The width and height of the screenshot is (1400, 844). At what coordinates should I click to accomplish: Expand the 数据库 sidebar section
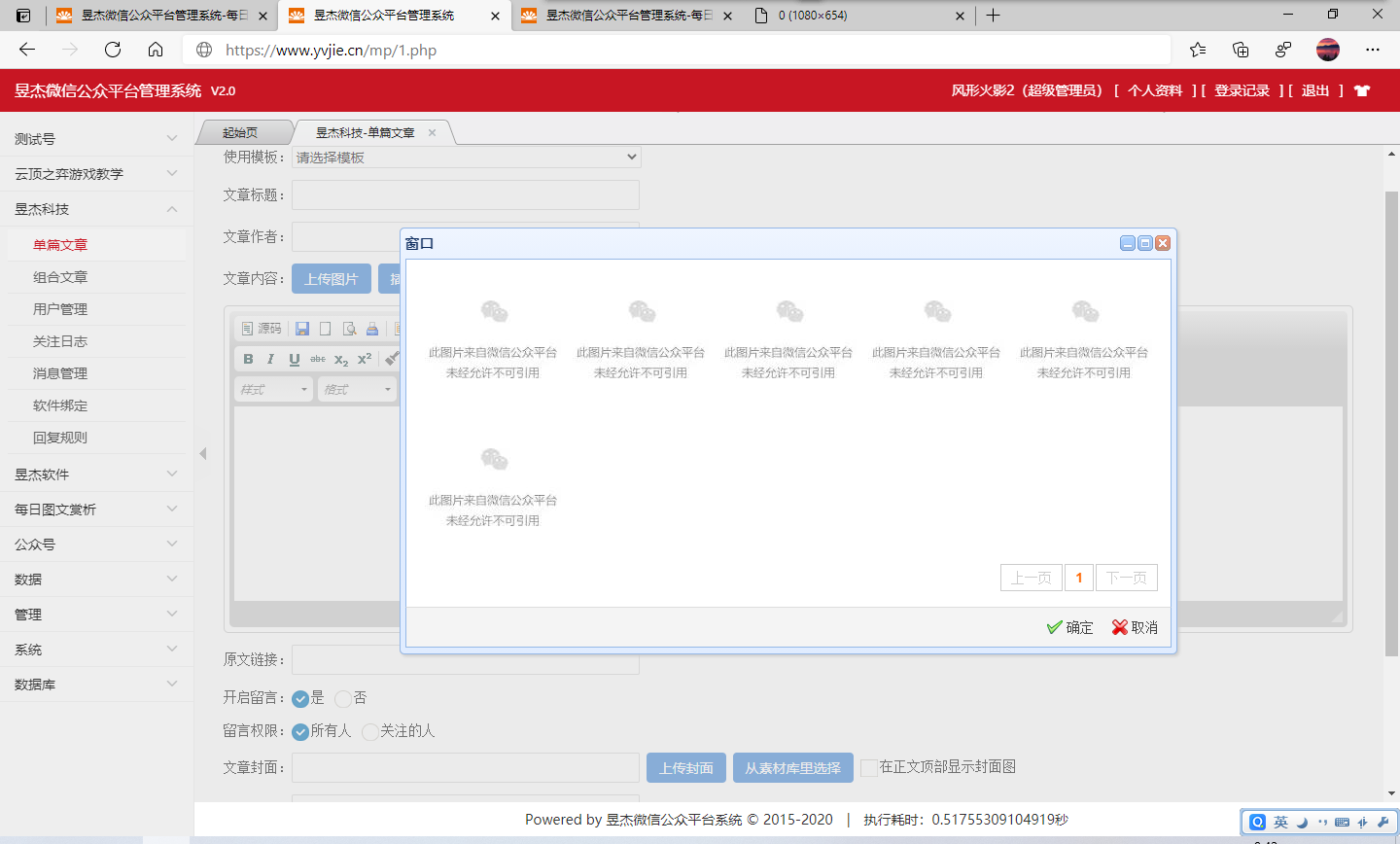point(97,685)
